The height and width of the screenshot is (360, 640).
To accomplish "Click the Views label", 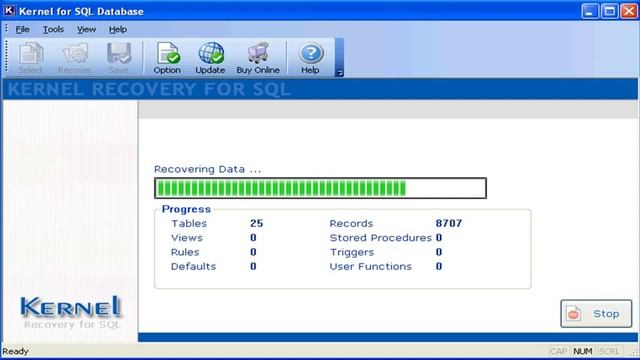I will (x=187, y=238).
